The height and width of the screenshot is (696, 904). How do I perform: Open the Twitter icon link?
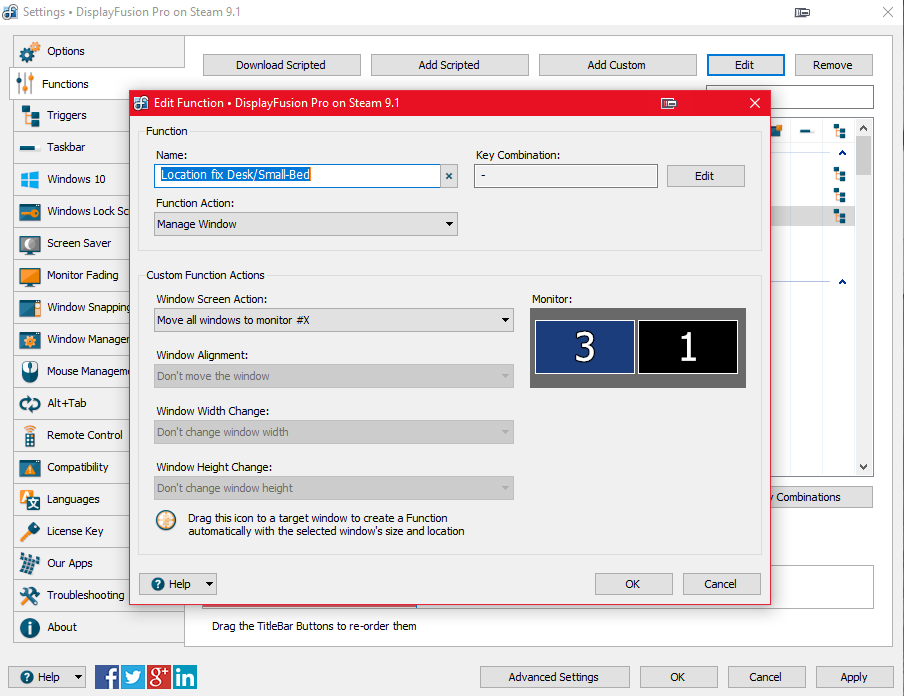pyautogui.click(x=133, y=677)
